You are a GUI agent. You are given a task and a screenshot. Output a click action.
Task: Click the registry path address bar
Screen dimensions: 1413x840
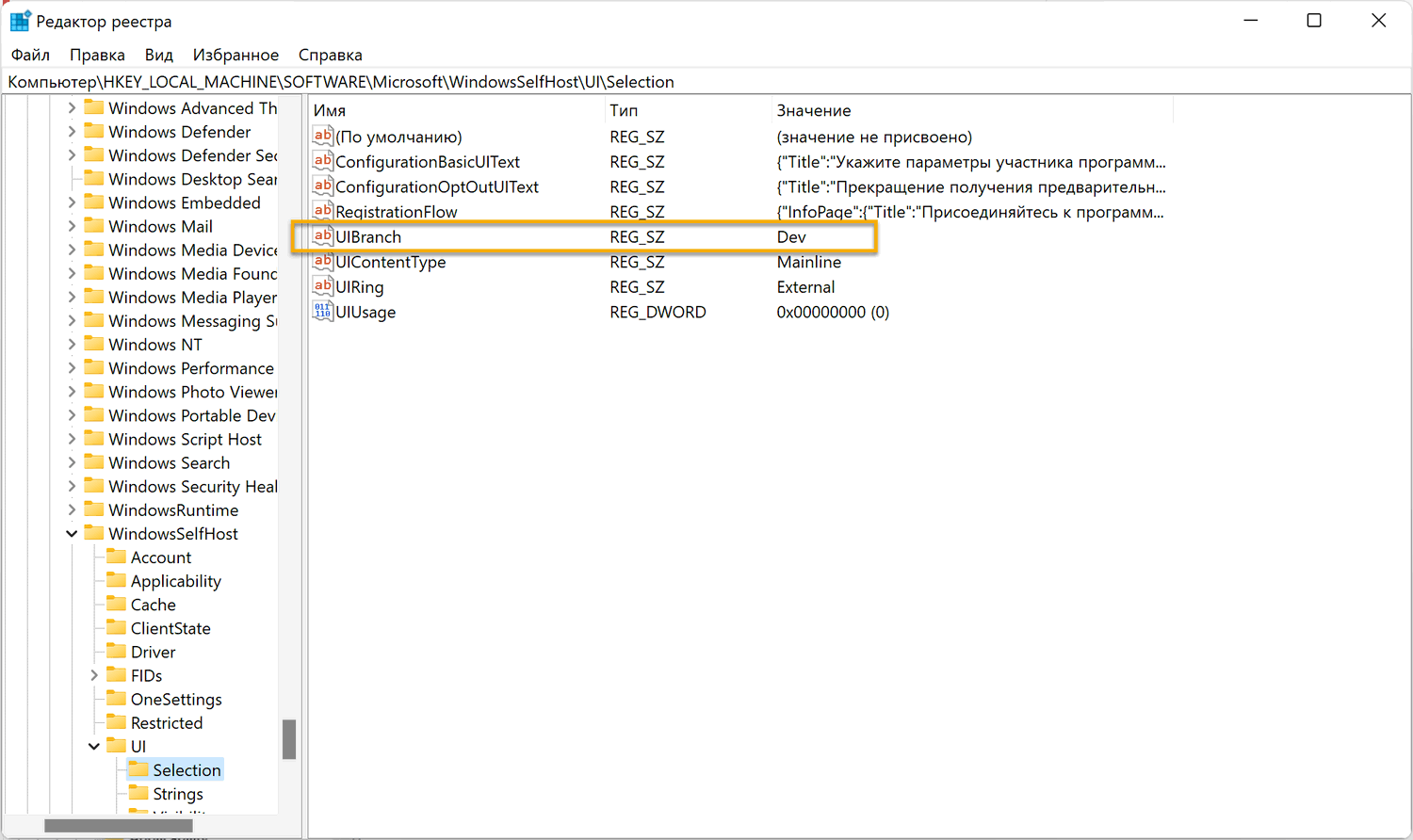[706, 82]
